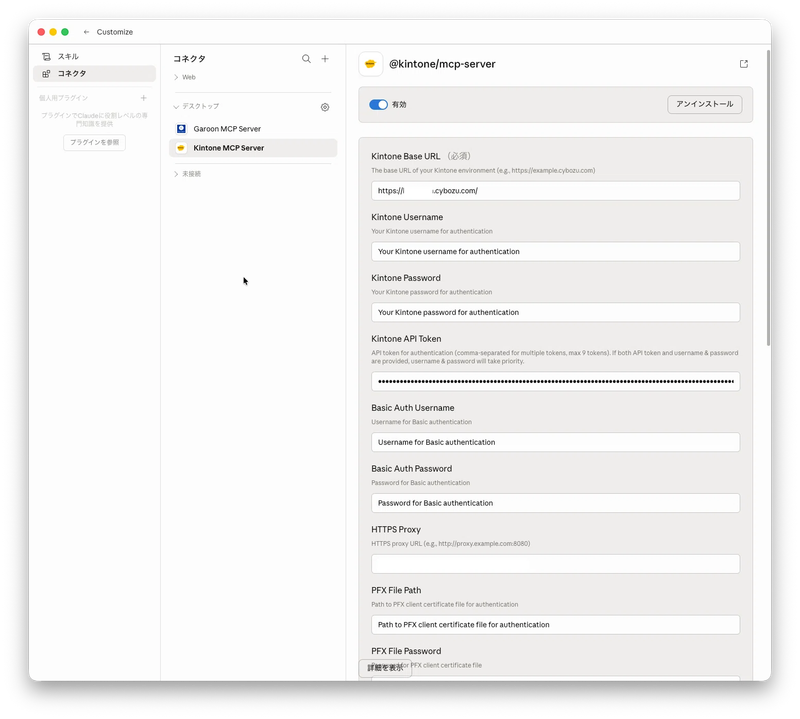
Task: Click the PFX File Password label
Action: point(406,651)
